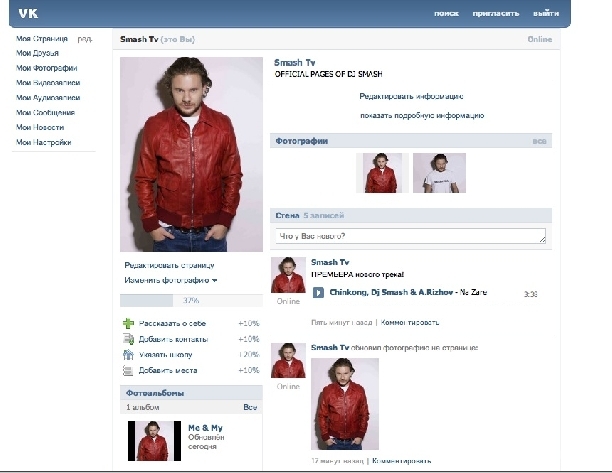
Task: Click the Стена wall header
Action: click(x=287, y=215)
